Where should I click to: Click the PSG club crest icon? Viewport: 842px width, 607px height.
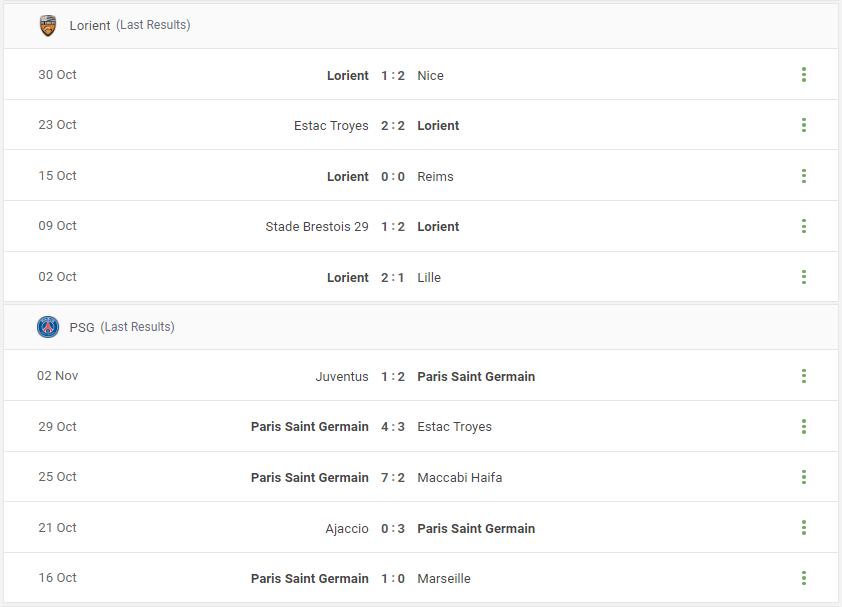(x=48, y=327)
